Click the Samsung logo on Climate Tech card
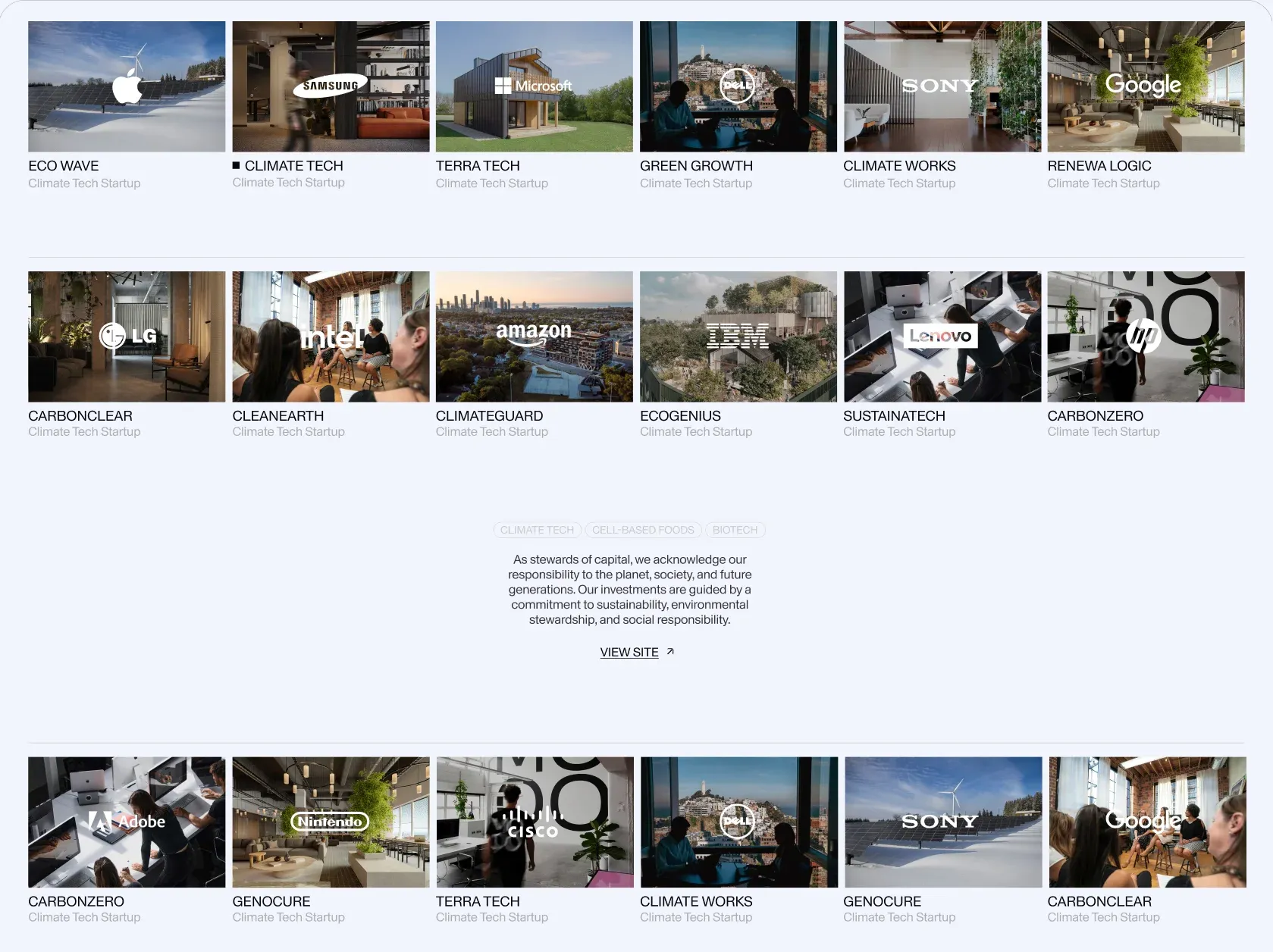This screenshot has height=952, width=1273. 331,86
